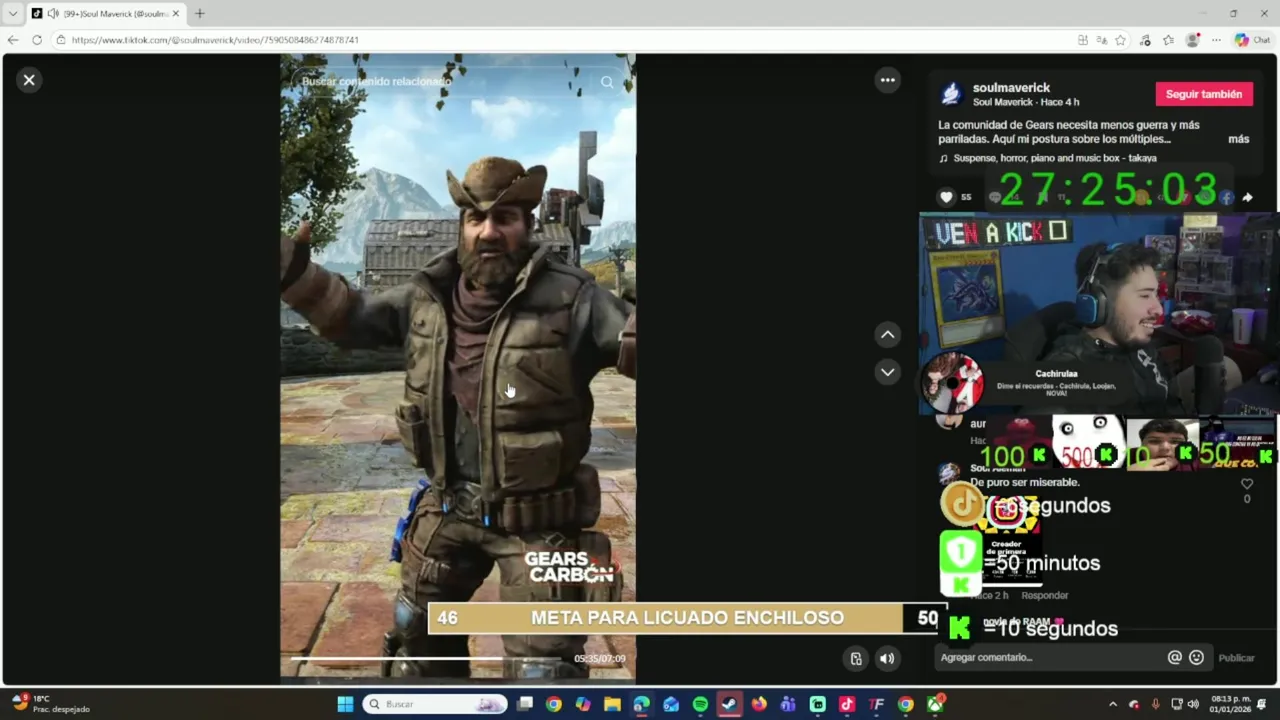Open the soulmaverick profile name
The height and width of the screenshot is (720, 1280).
(x=1011, y=88)
